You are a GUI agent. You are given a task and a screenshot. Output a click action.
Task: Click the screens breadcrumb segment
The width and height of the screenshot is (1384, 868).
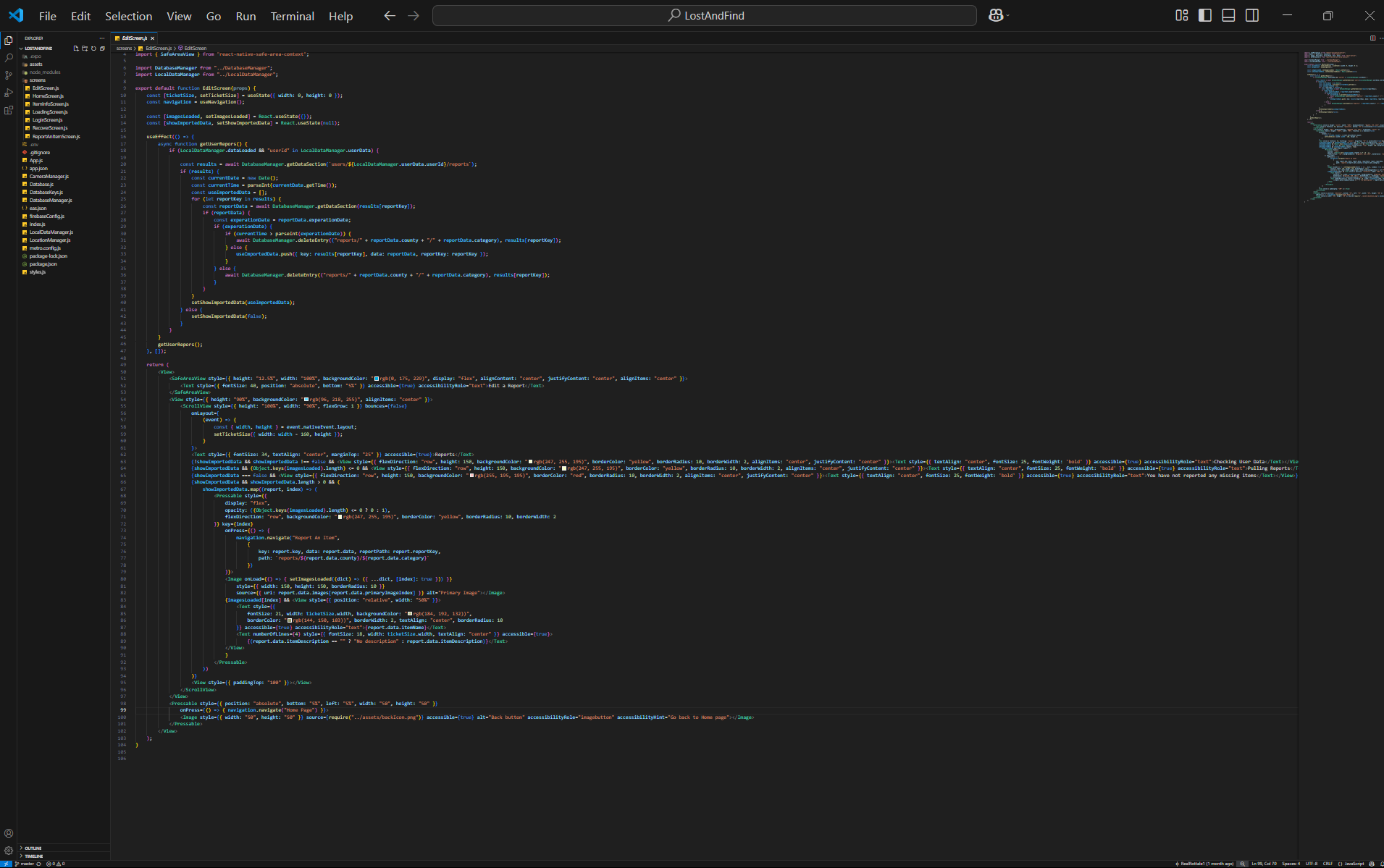point(124,49)
